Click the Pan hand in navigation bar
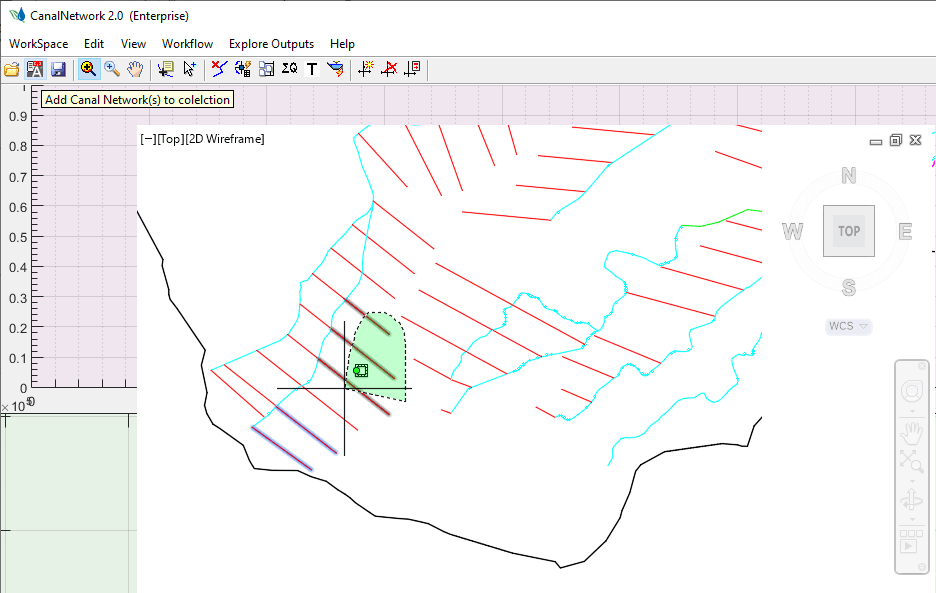Viewport: 936px width, 593px height. pyautogui.click(x=911, y=433)
